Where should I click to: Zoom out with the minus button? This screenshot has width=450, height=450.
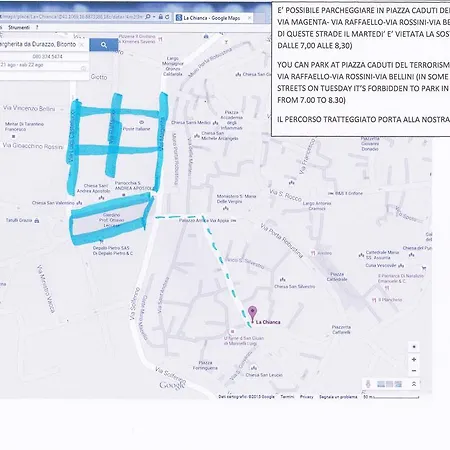click(414, 371)
